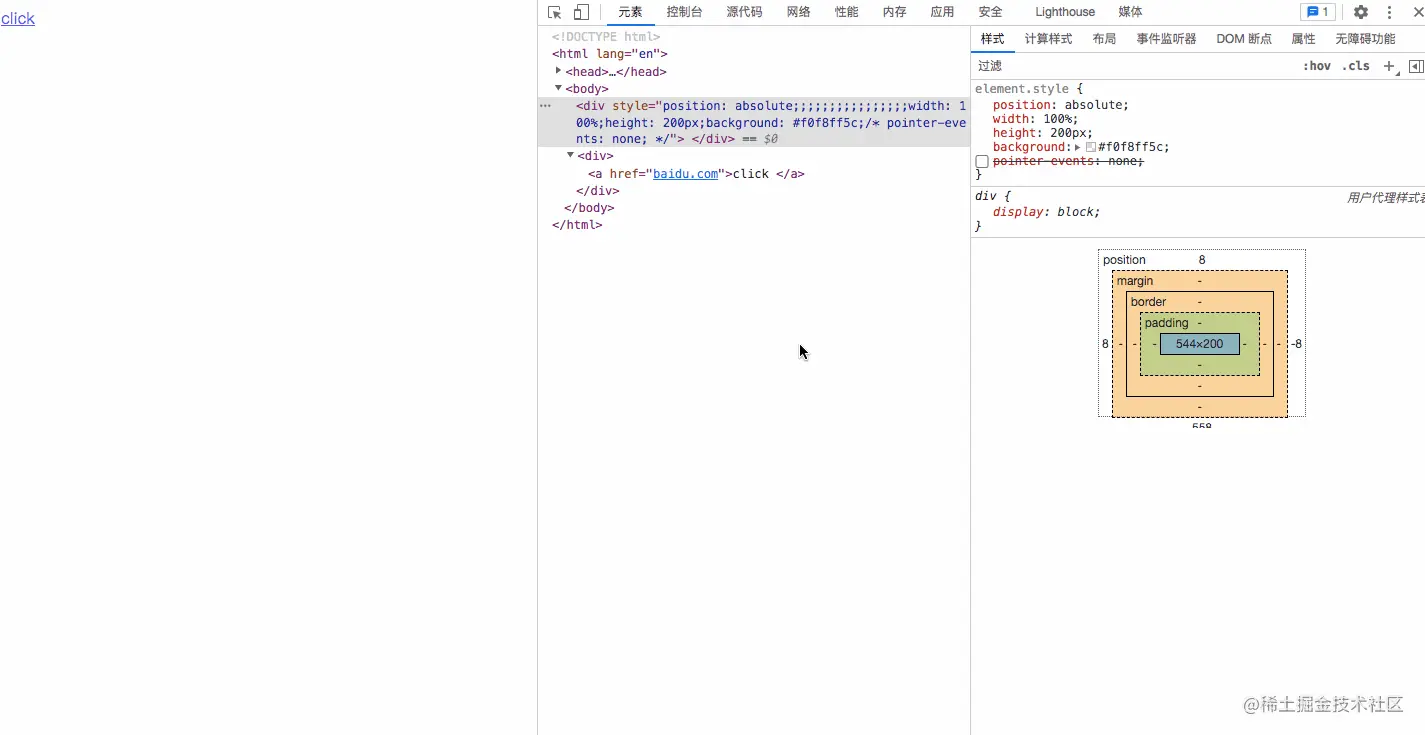This screenshot has height=735, width=1425.
Task: Collapse the body element in DOM tree
Action: 558,88
